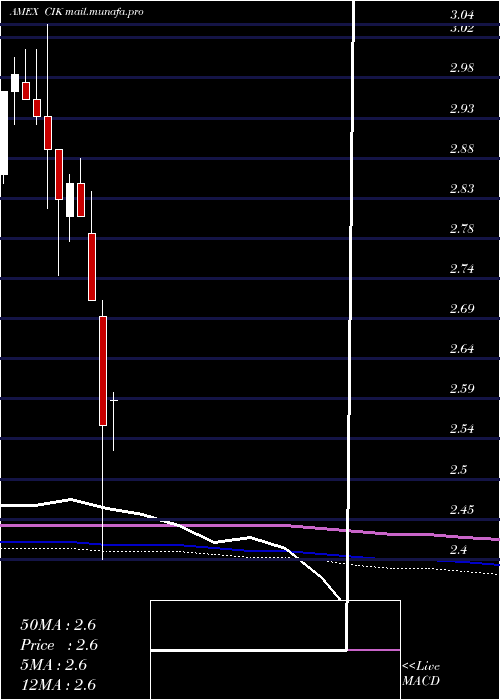Click the 50MA : 2.6 readout

point(58,625)
